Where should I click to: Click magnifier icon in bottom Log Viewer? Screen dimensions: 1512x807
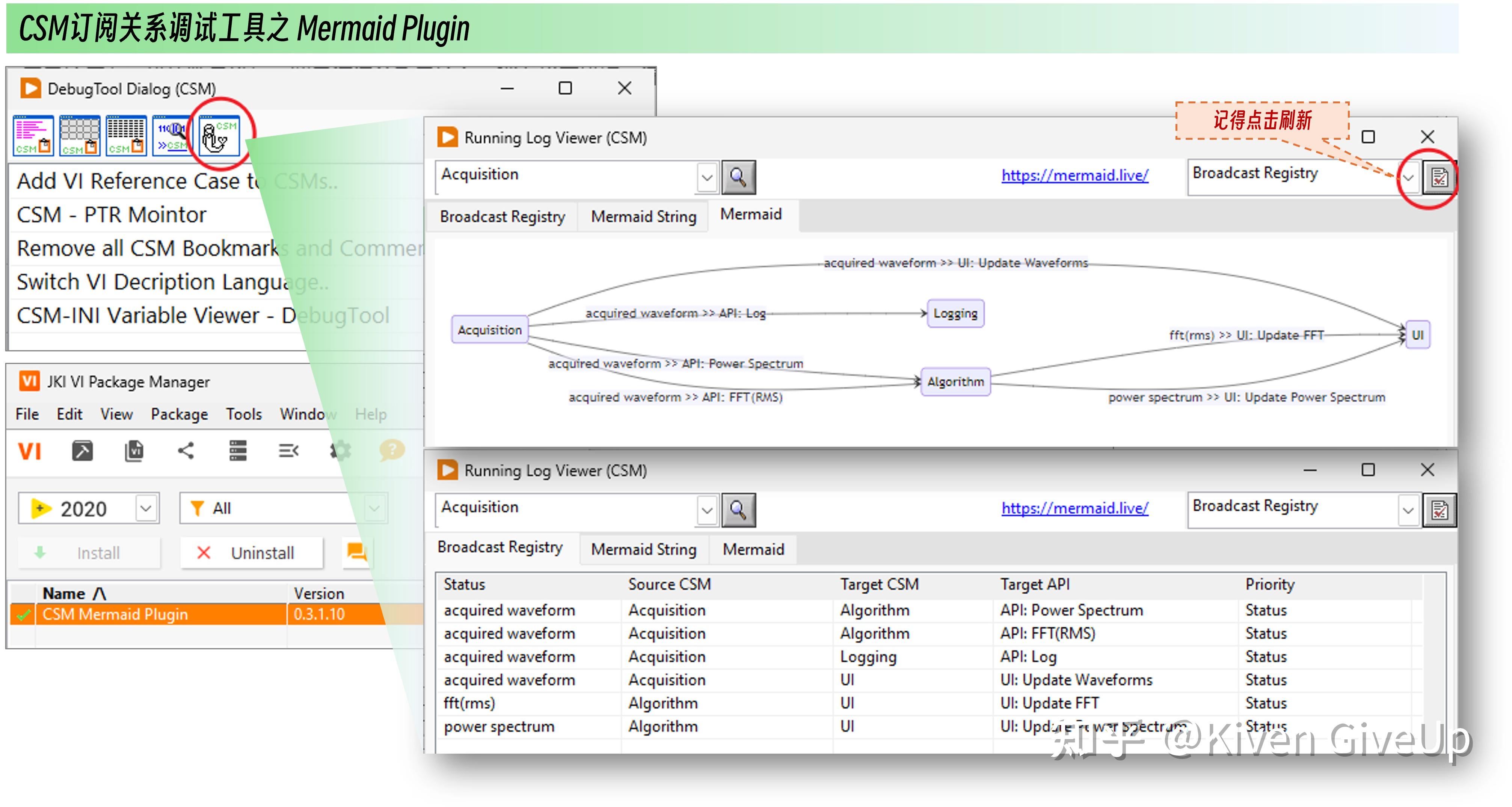(x=738, y=510)
